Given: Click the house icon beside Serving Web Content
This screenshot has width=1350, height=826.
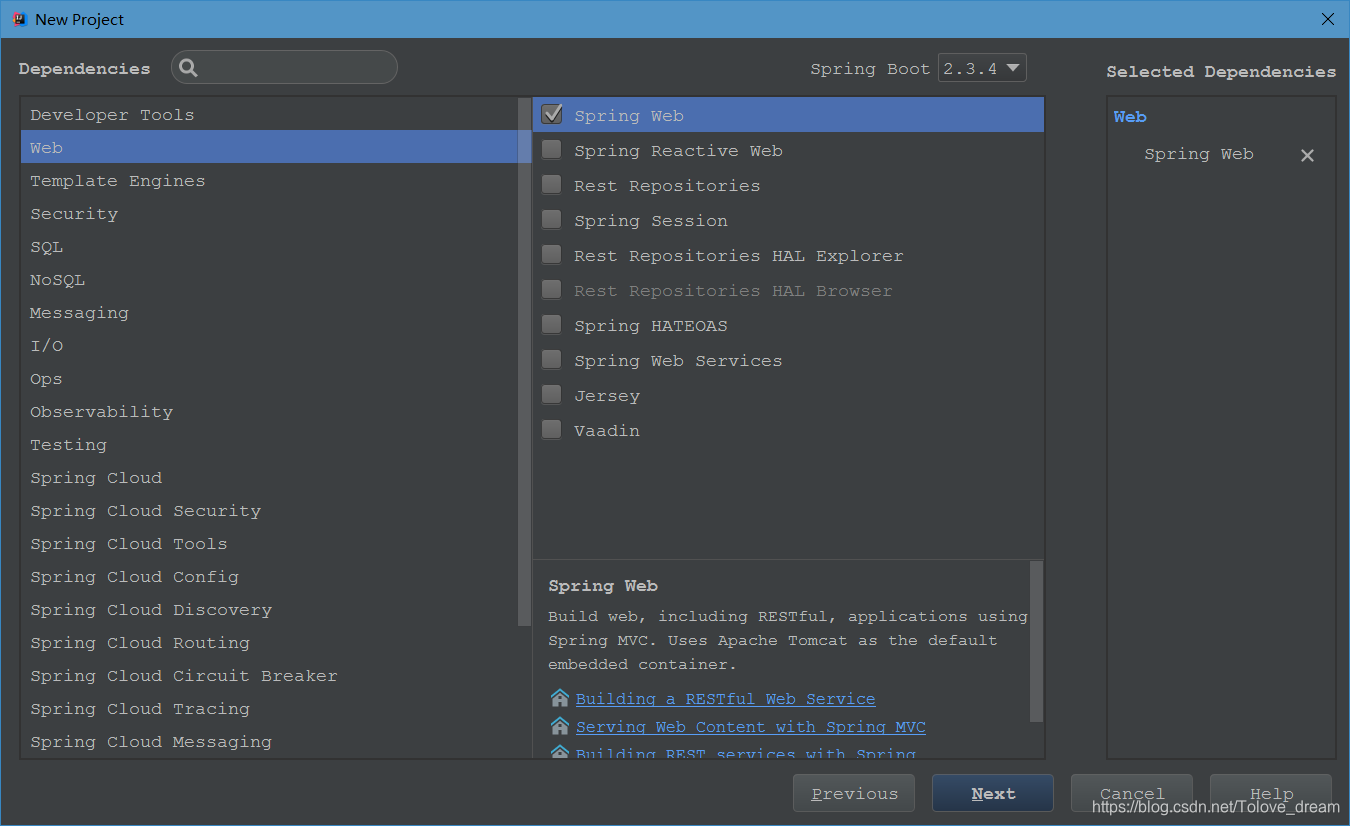Looking at the screenshot, I should [560, 726].
